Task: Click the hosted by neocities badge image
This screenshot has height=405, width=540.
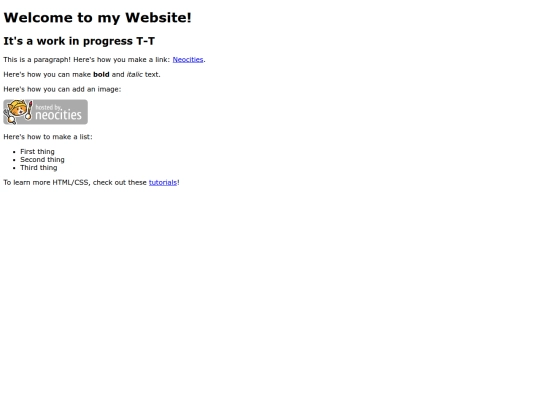Action: point(45,112)
